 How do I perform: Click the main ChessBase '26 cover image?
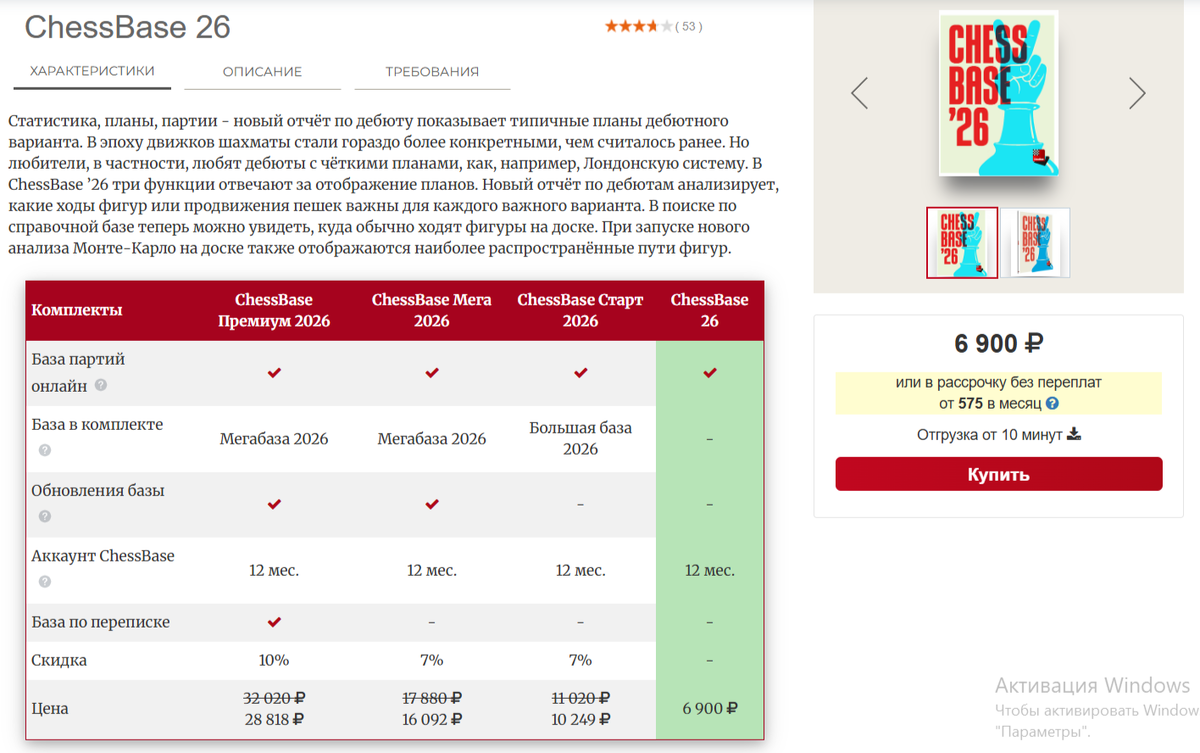click(x=998, y=93)
